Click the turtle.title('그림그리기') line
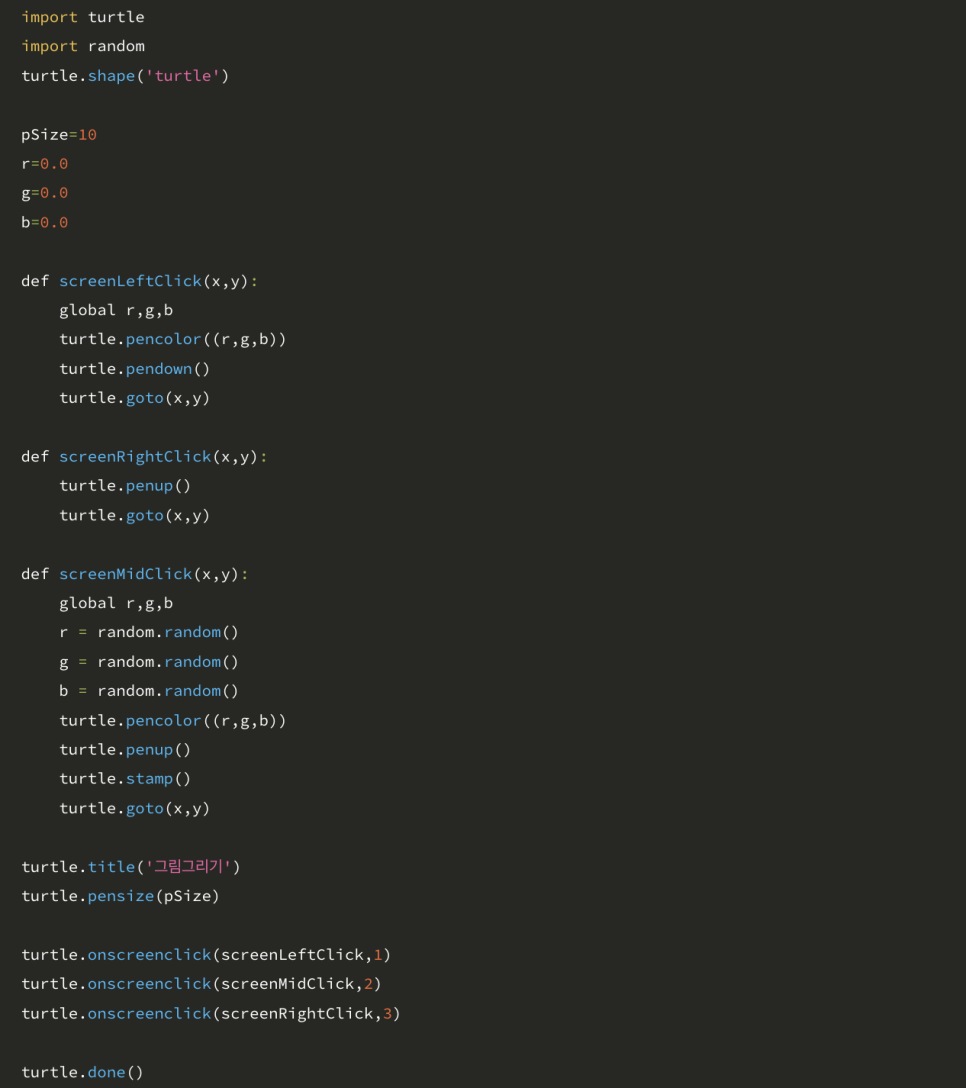966x1088 pixels. (x=130, y=867)
